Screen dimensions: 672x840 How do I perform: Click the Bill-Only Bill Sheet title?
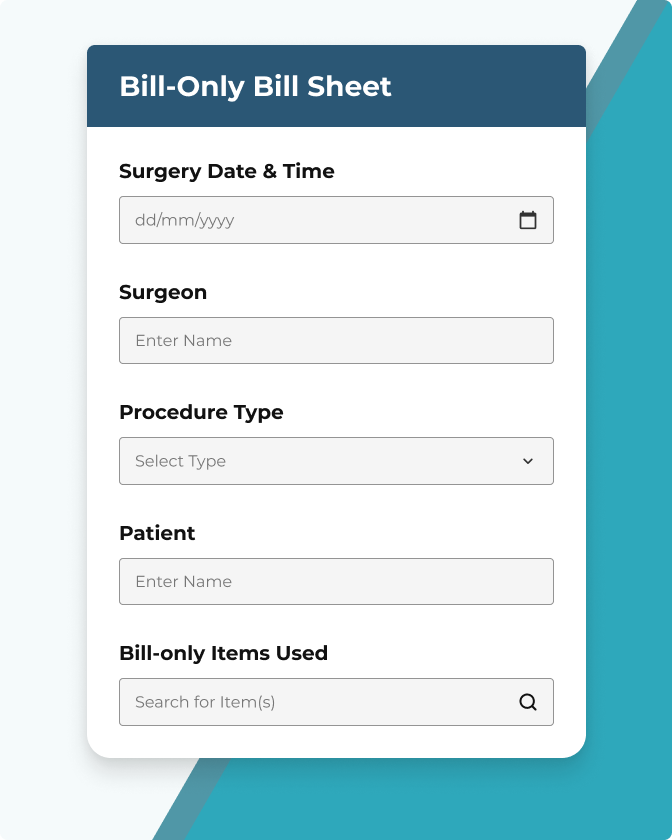pos(255,86)
